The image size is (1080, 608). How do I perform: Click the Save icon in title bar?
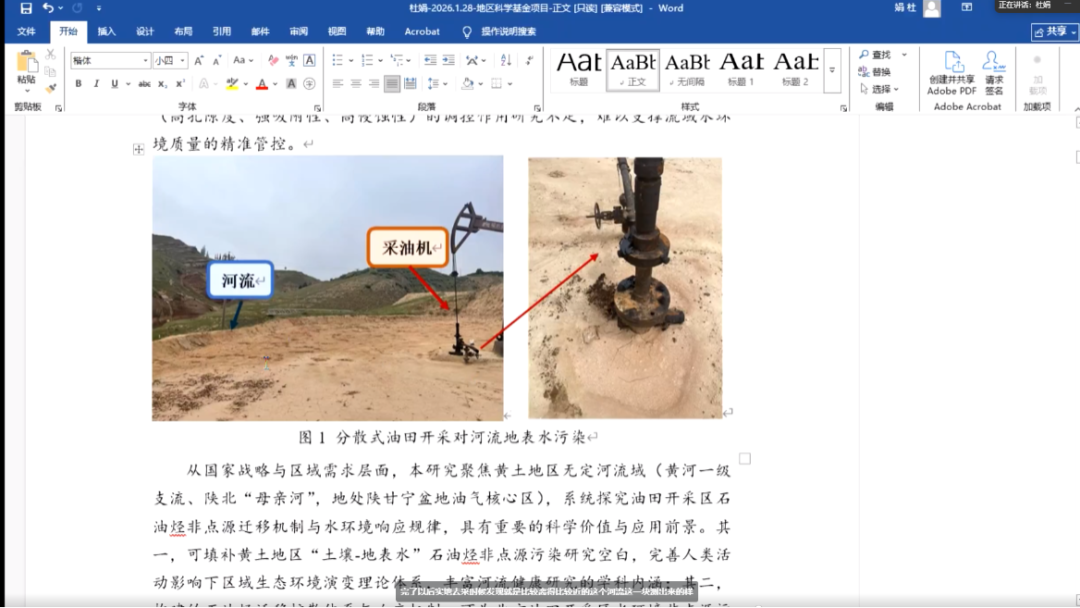tap(26, 8)
